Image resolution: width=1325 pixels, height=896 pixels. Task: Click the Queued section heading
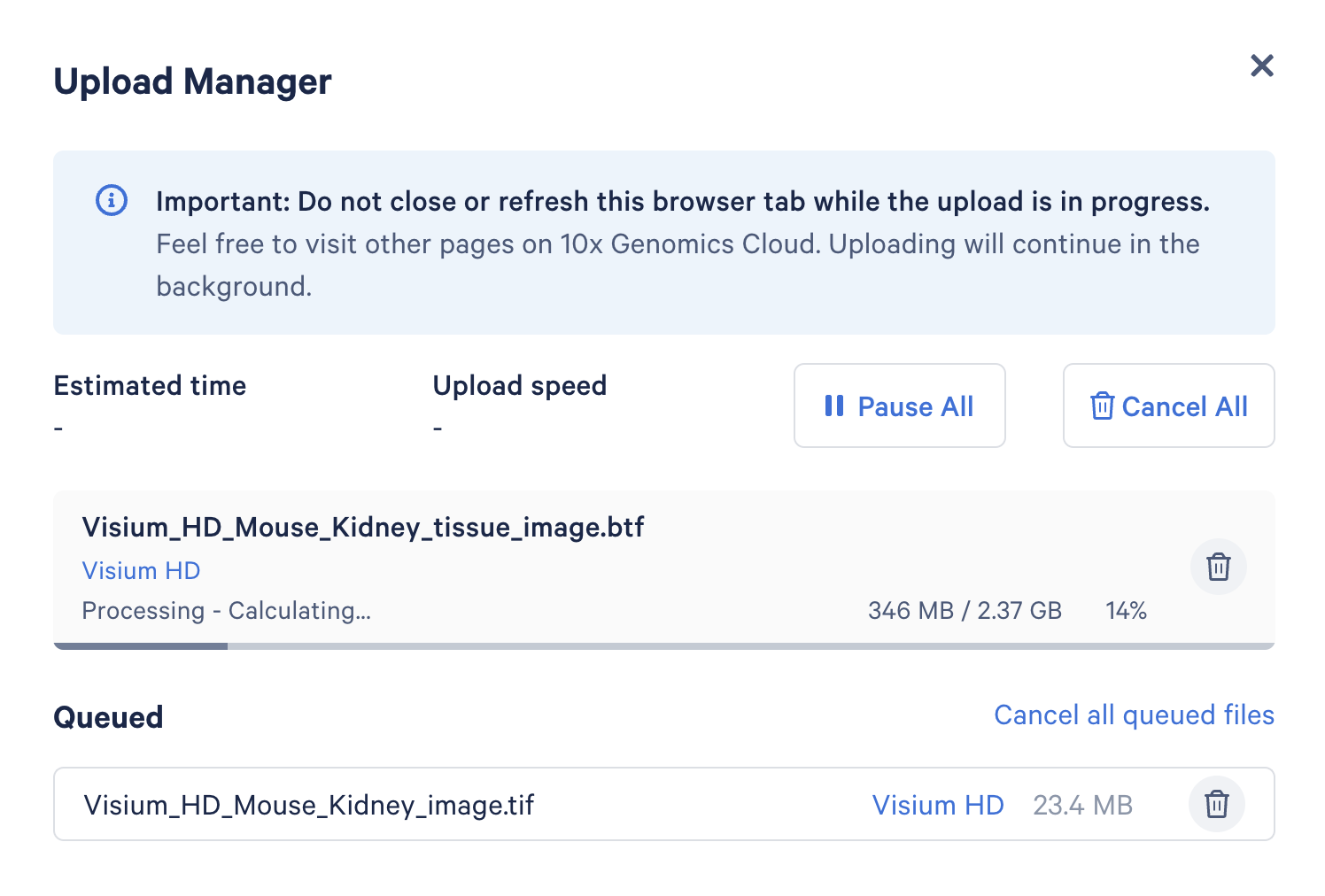point(108,717)
